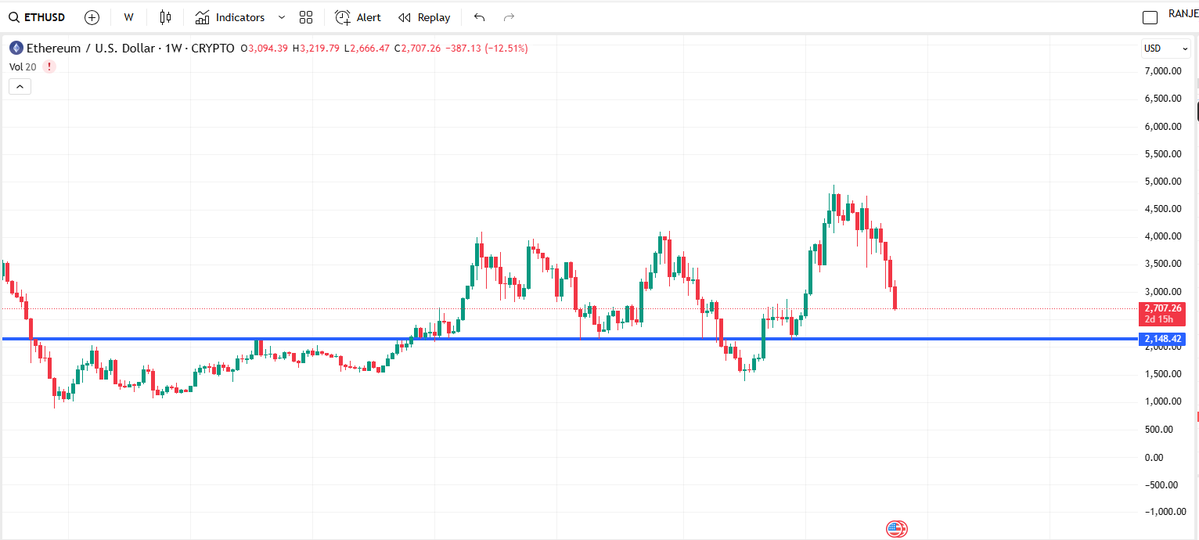The image size is (1199, 540).
Task: Open the candlestick chart type menu
Action: pos(166,17)
